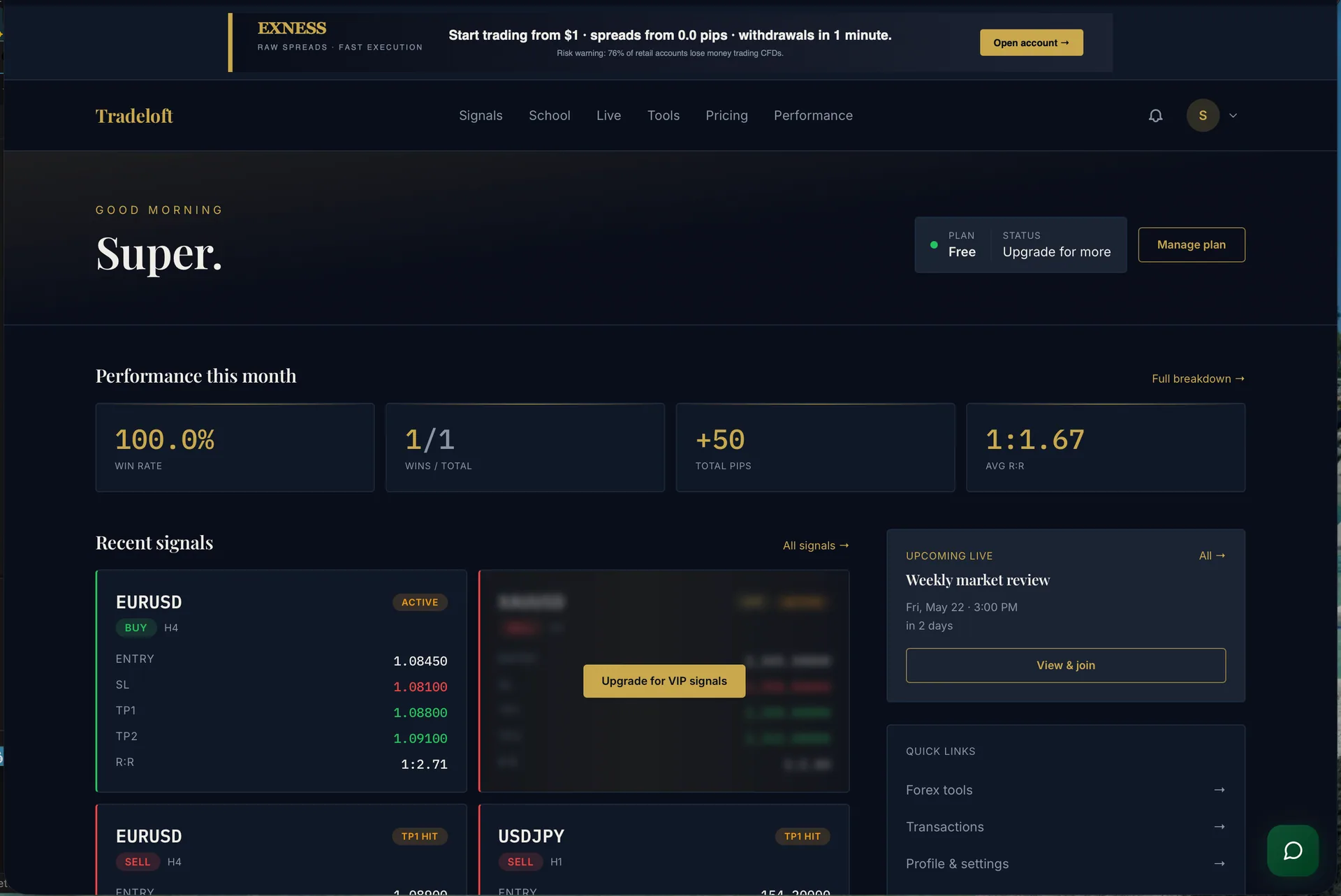Open the All link in Upcoming Live

click(1212, 556)
